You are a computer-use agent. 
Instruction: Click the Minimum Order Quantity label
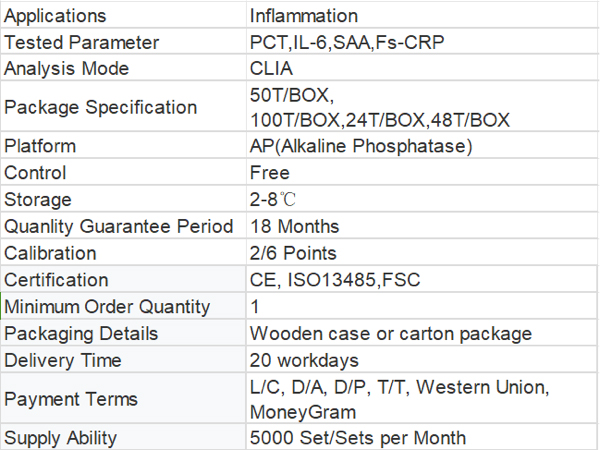coord(108,307)
